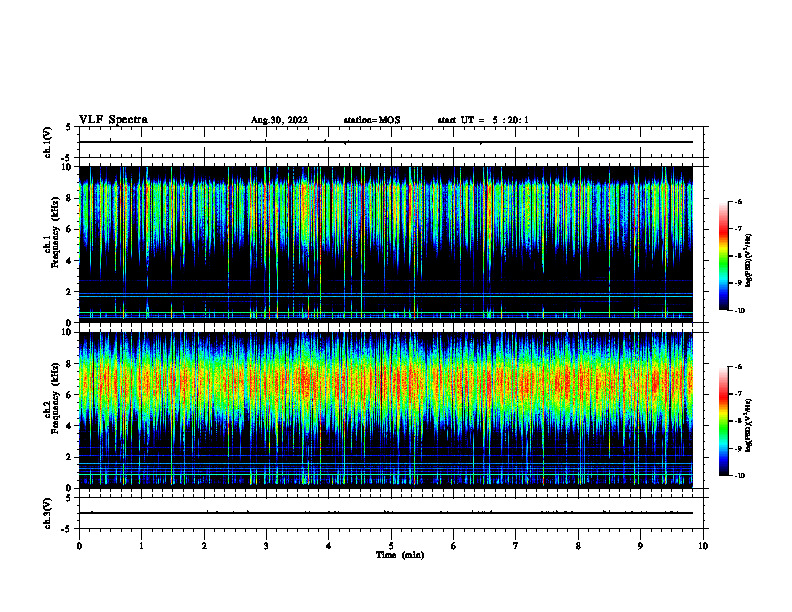Click the ch.3 voltage waveform trace panel
Screen dimensions: 792x612
[391, 513]
